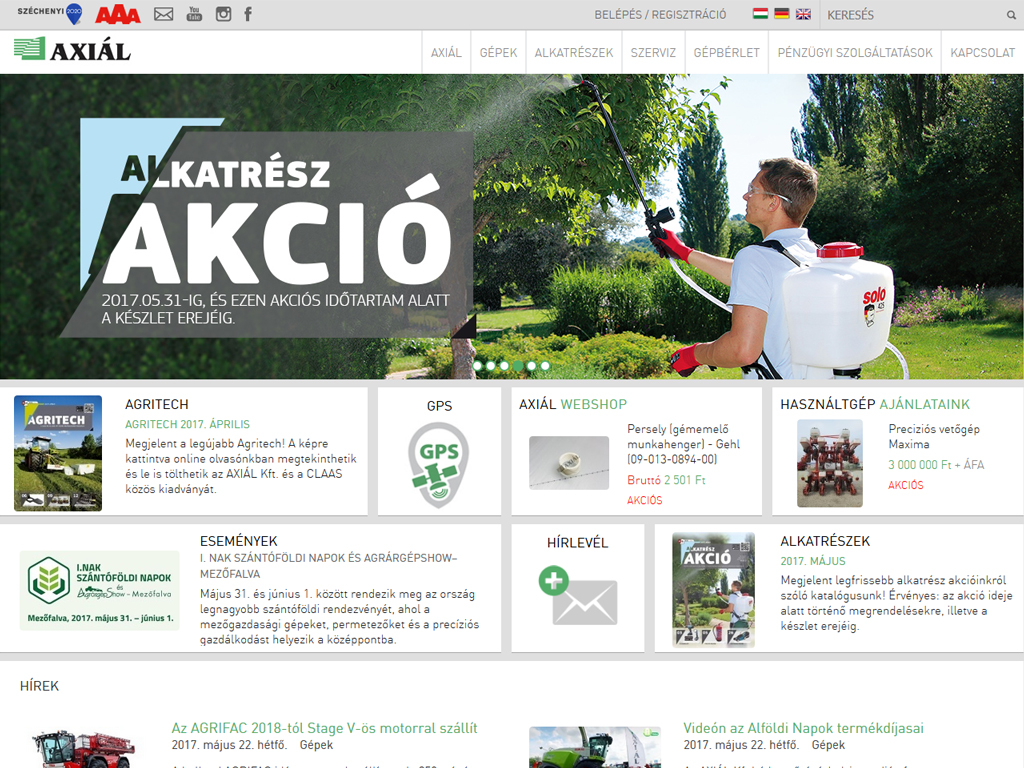Open the Agritech magazine cover thumbnail
Image resolution: width=1024 pixels, height=768 pixels.
pos(58,453)
